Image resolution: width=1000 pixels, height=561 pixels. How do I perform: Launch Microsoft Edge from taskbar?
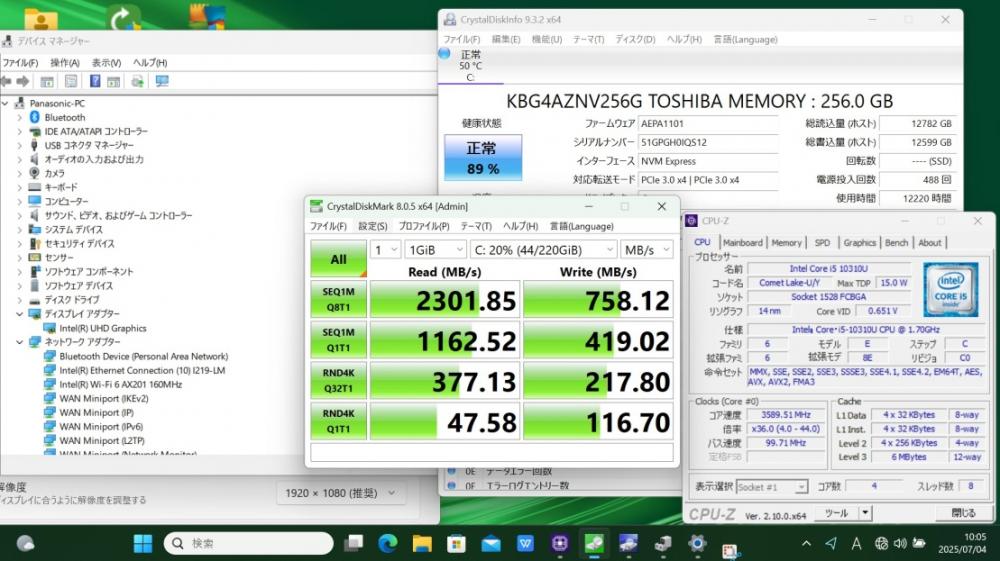click(x=387, y=544)
